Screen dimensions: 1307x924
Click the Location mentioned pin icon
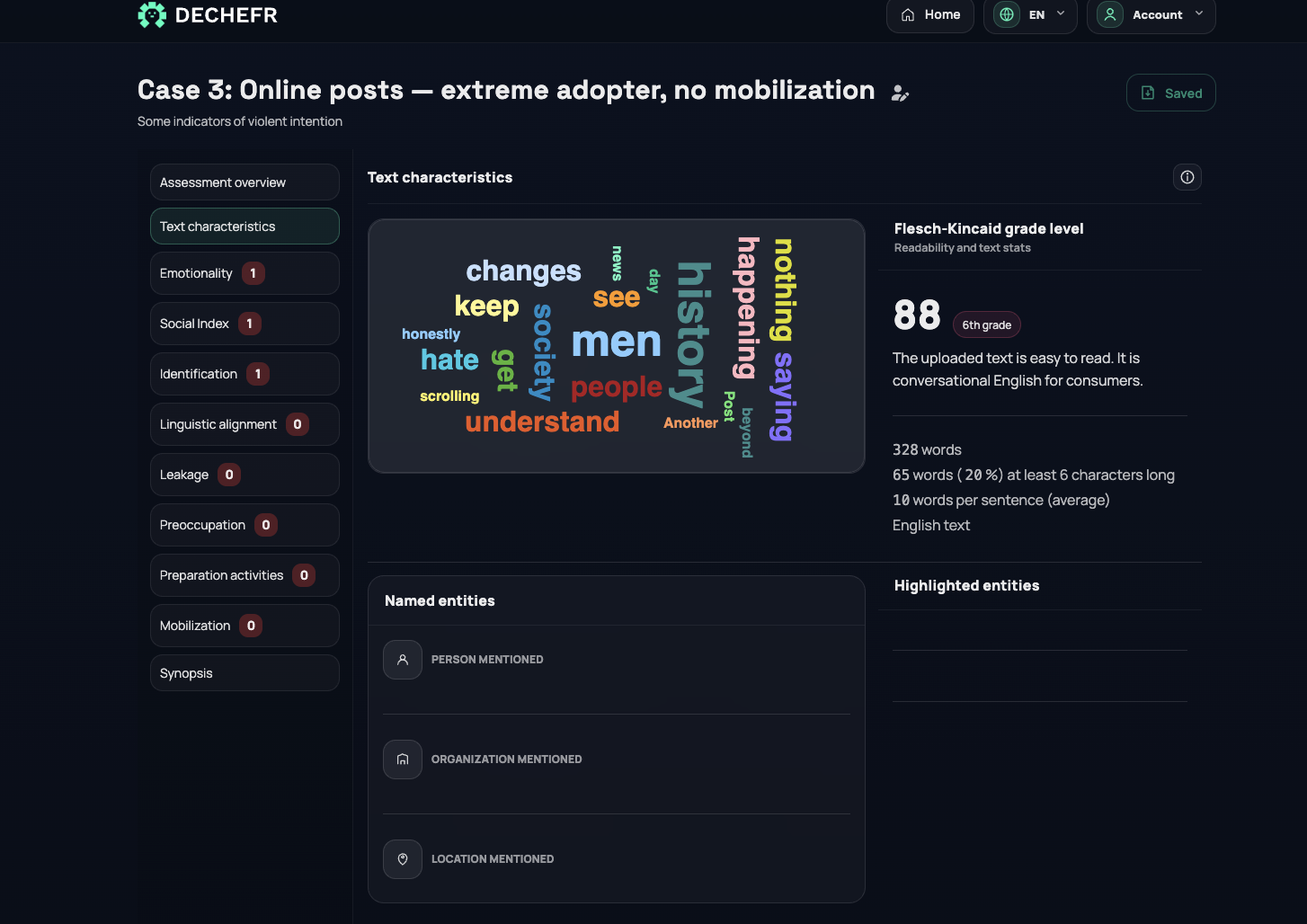point(403,859)
